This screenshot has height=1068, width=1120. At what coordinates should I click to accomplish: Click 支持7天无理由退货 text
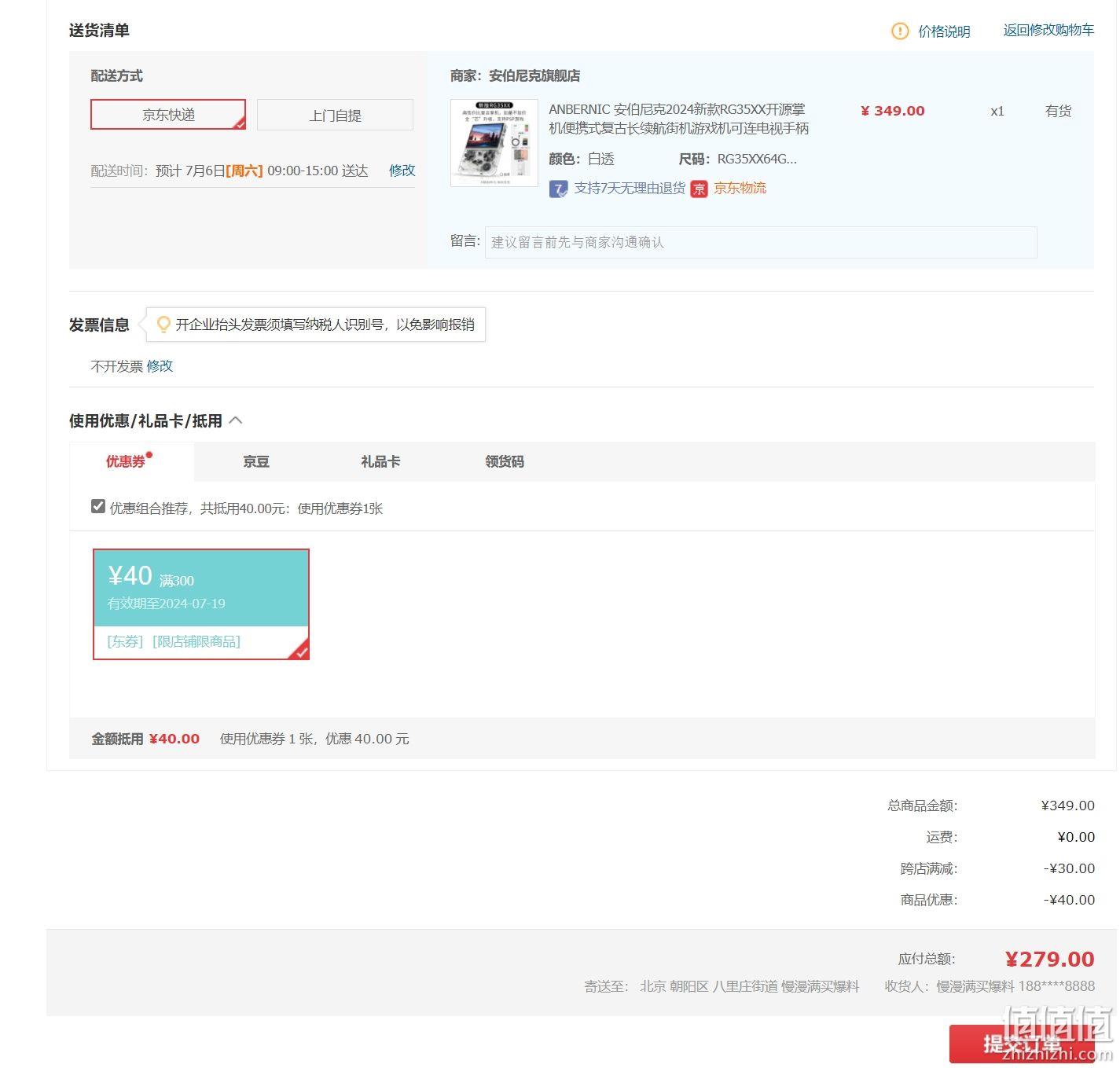tap(630, 189)
